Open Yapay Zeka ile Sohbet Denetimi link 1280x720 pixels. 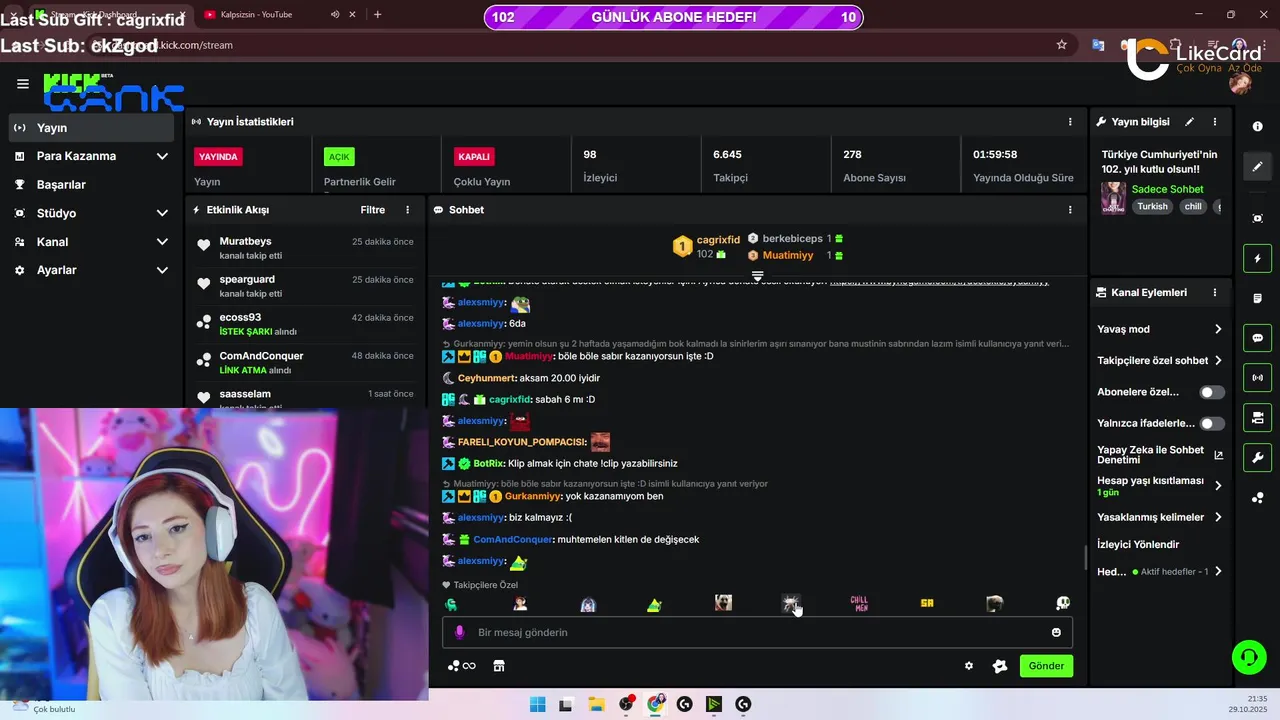[x=1160, y=455]
